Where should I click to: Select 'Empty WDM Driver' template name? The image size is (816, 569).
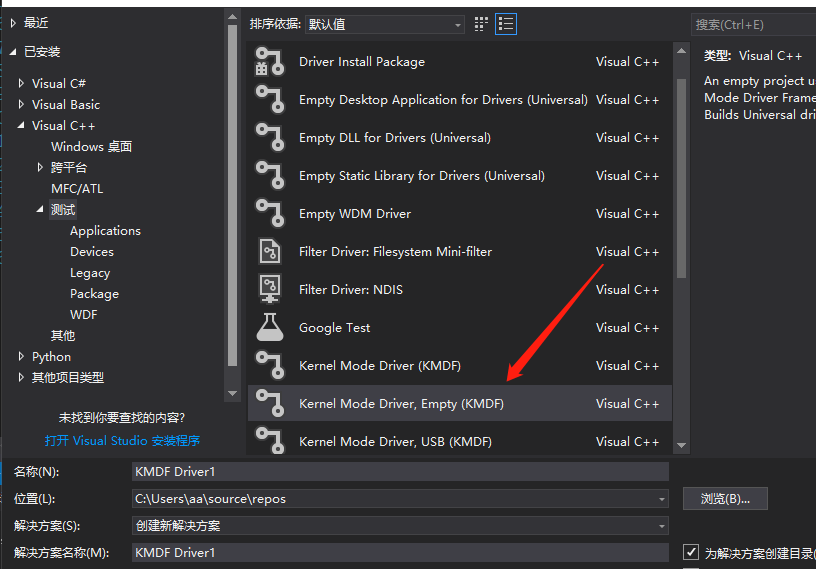point(355,213)
